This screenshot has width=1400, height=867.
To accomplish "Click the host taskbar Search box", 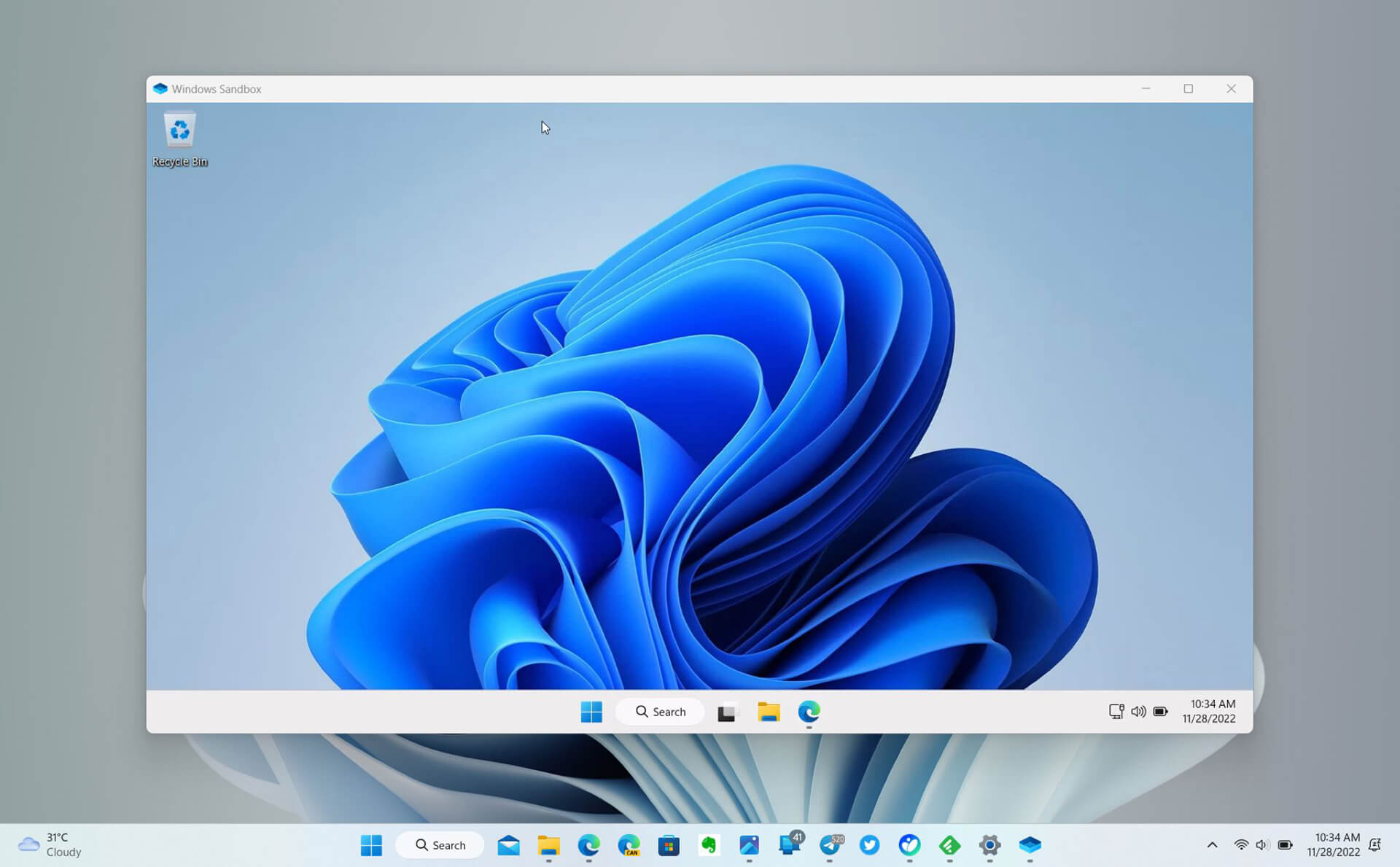I will click(x=440, y=845).
